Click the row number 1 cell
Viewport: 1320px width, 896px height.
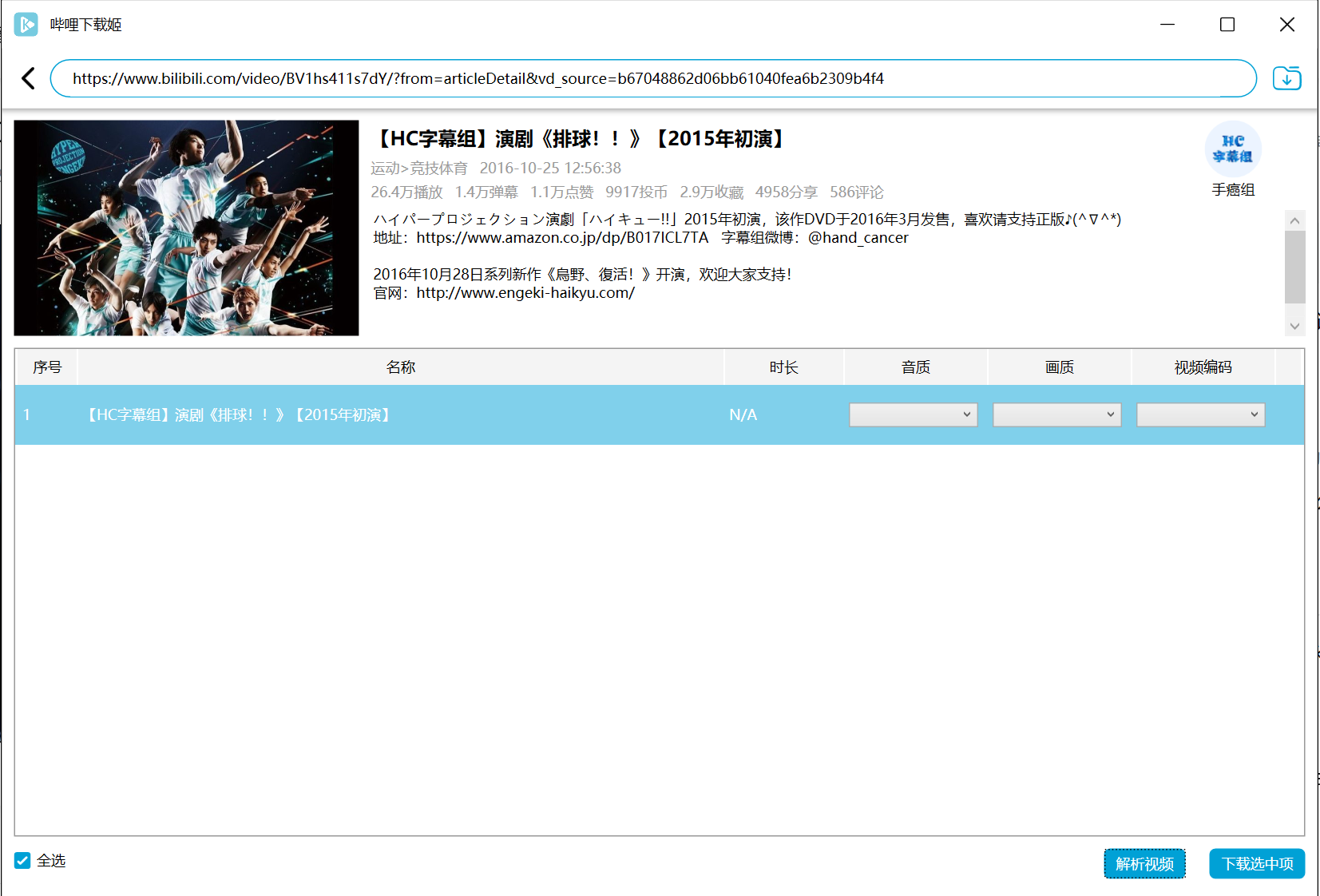27,414
